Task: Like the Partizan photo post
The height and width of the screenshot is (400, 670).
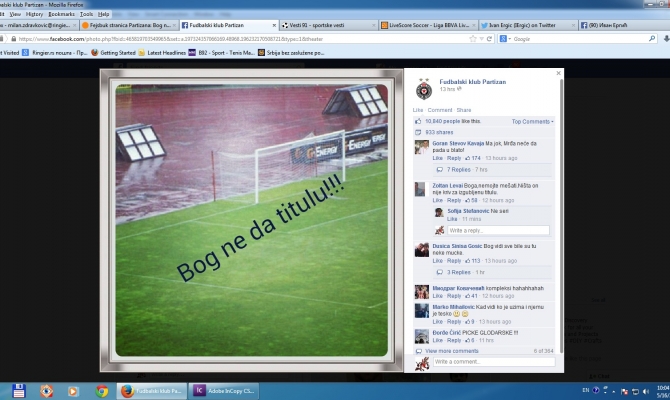Action: (418, 109)
